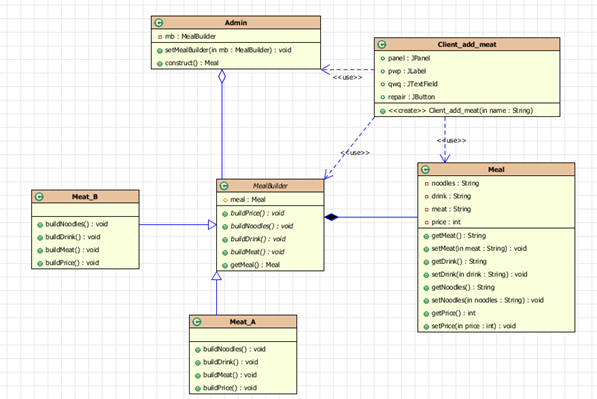Click the class icon in Meal header
597x399 pixels.
[x=425, y=169]
